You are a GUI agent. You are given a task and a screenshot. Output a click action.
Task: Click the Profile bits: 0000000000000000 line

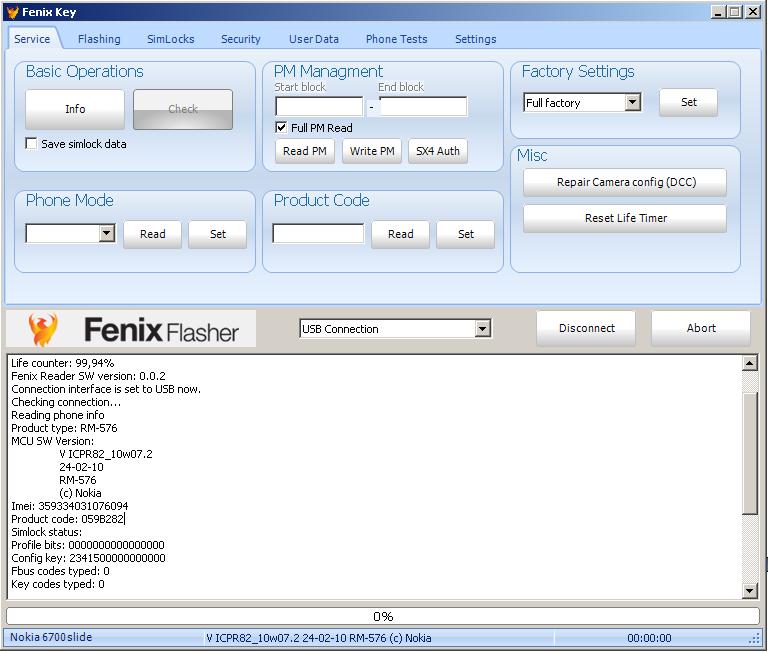[x=88, y=545]
